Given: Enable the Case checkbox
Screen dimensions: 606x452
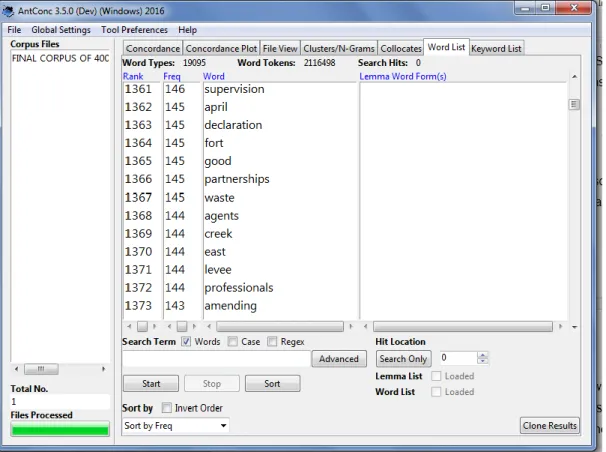Looking at the screenshot, I should pos(232,342).
